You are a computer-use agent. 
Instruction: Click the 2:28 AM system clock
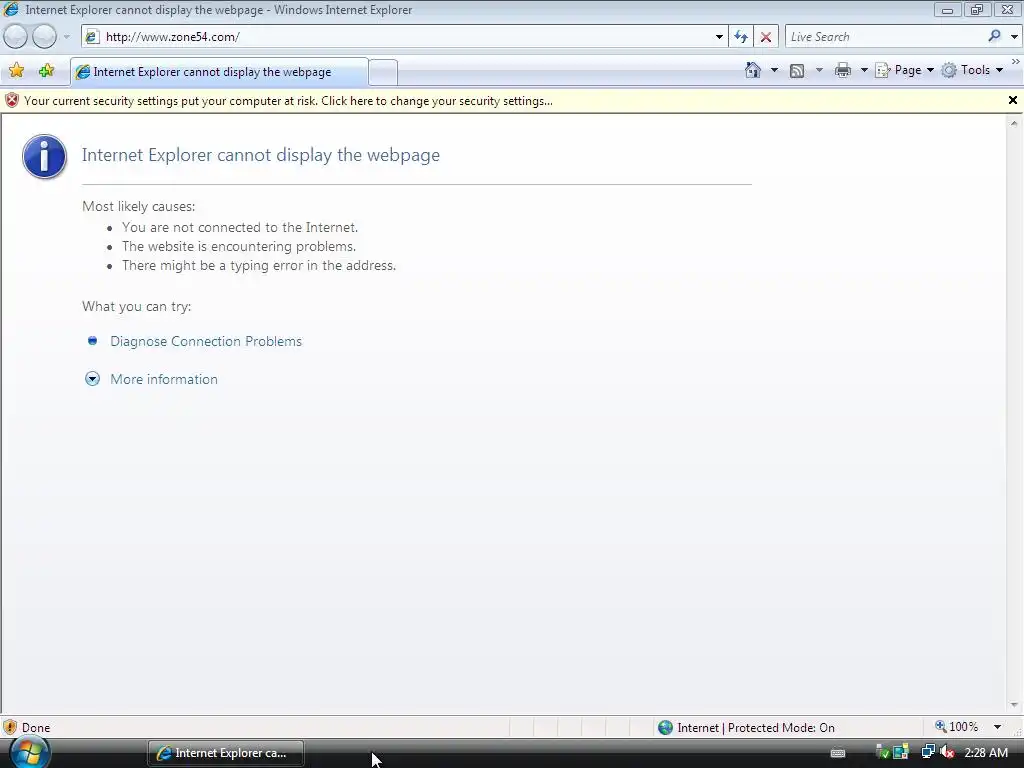(985, 752)
